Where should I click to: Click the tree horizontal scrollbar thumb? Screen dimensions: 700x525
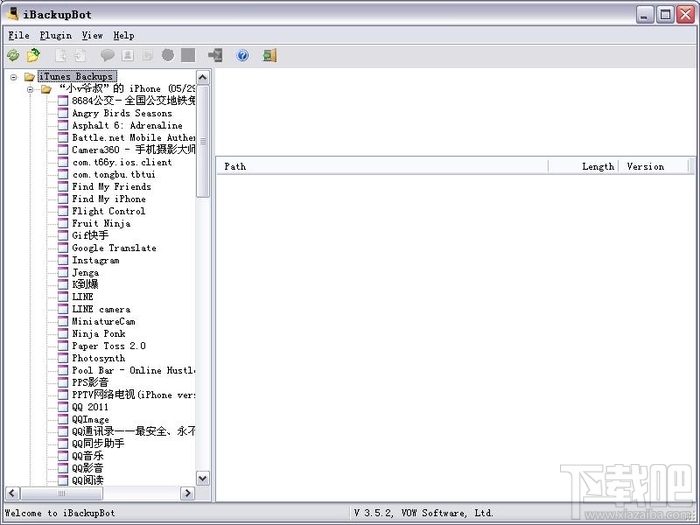coord(62,493)
